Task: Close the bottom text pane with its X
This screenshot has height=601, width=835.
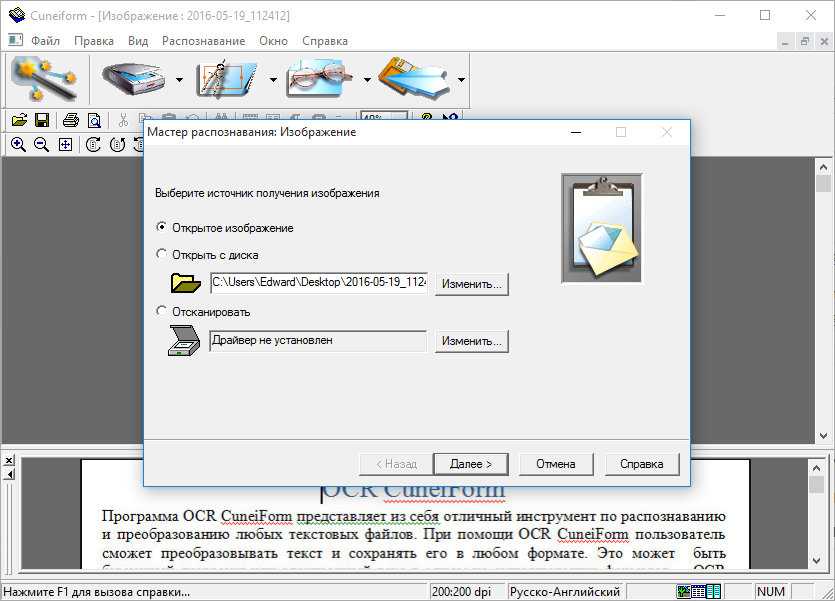Action: [9, 460]
